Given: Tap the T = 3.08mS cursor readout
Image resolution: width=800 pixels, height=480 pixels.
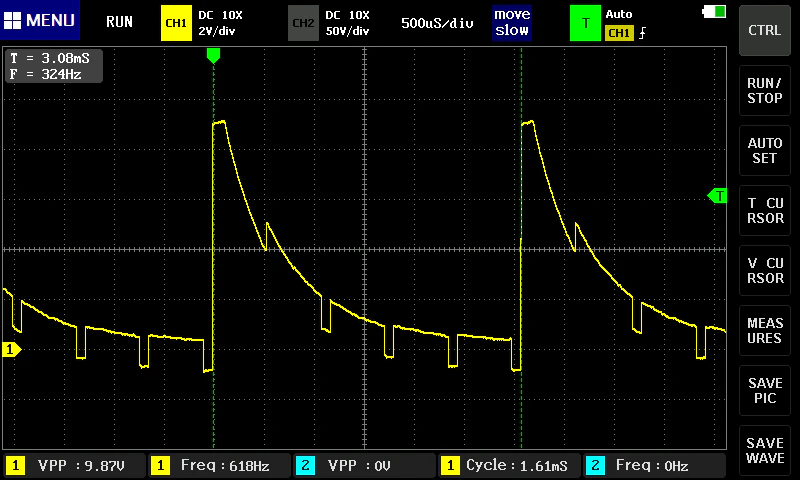Looking at the screenshot, I should tap(50, 58).
